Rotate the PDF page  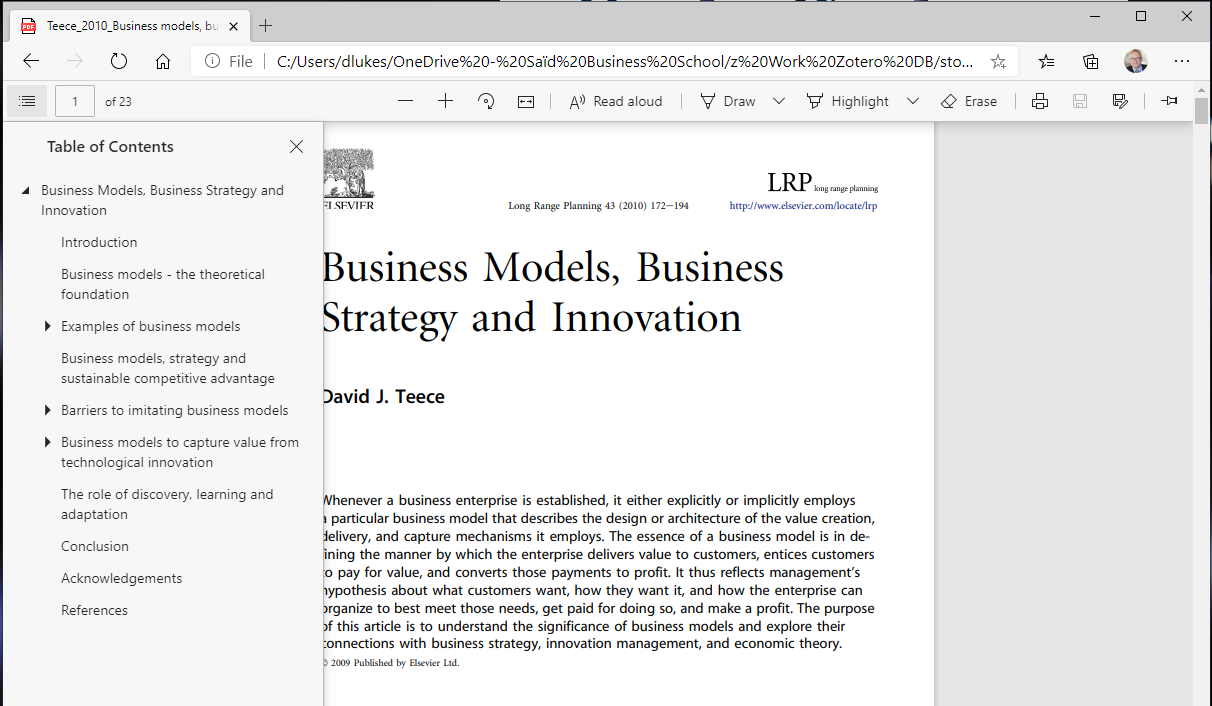tap(487, 101)
